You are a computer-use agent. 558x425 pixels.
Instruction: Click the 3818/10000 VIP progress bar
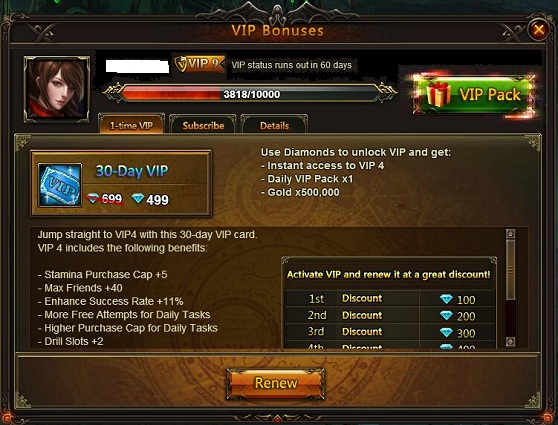tap(251, 94)
